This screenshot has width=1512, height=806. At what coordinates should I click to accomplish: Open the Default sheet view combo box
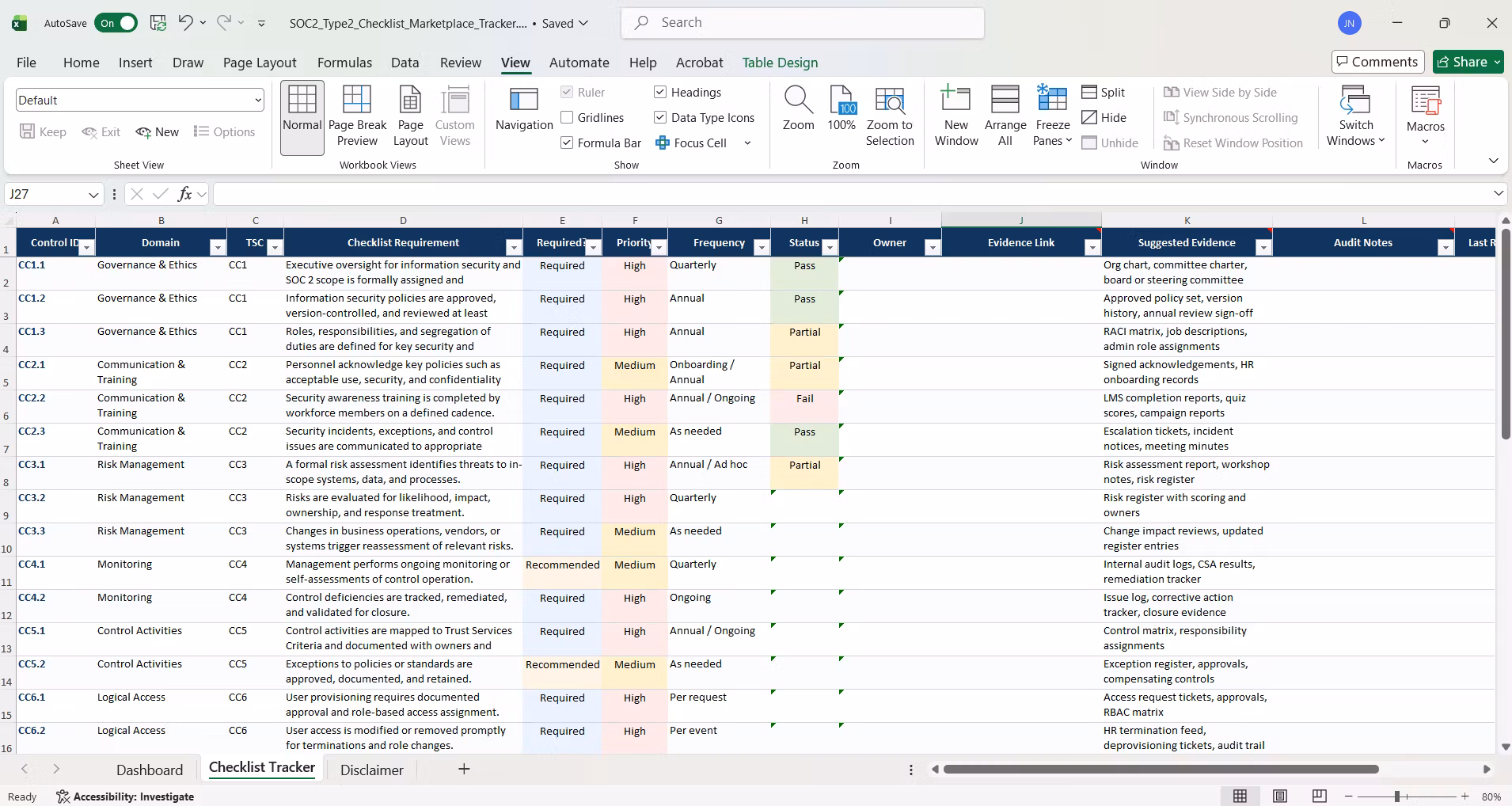(139, 101)
